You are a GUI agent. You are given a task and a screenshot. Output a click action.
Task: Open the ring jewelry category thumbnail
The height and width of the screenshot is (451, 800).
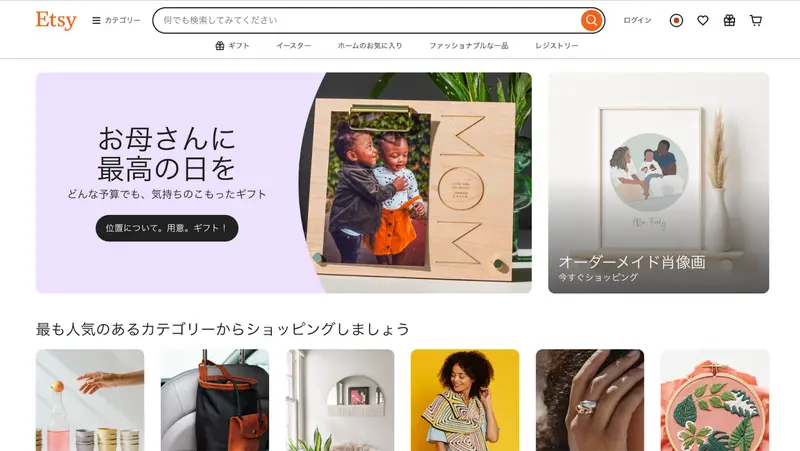tap(590, 400)
